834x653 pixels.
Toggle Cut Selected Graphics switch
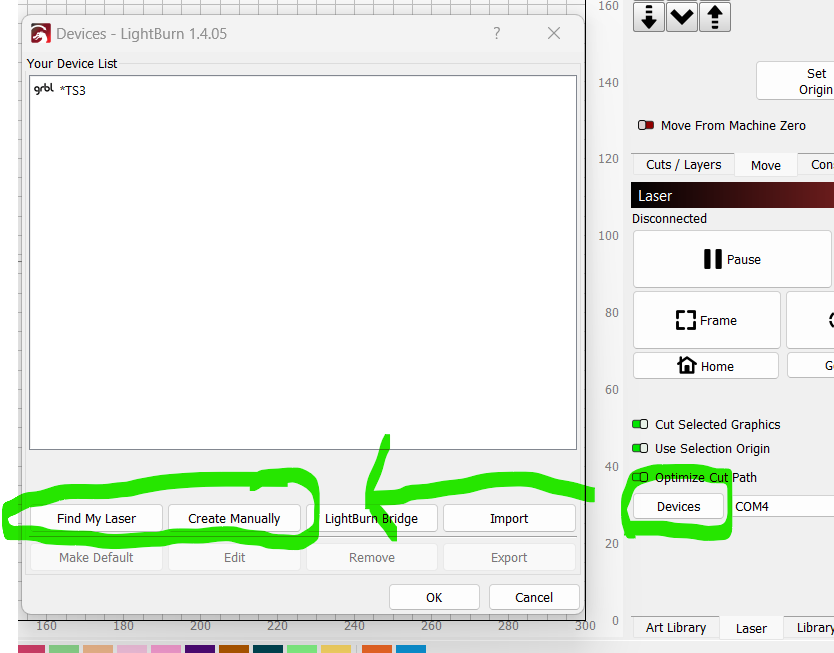(x=640, y=424)
